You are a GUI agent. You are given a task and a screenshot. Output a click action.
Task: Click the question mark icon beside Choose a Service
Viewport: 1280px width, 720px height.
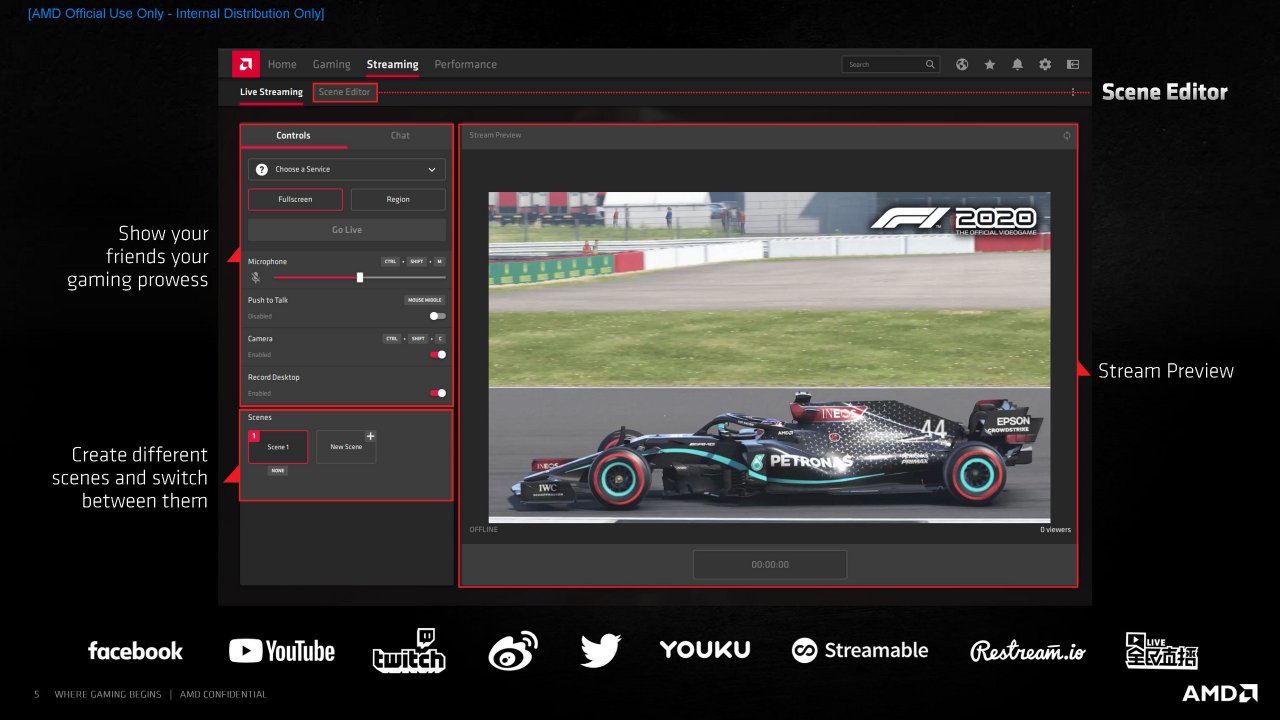tap(261, 170)
